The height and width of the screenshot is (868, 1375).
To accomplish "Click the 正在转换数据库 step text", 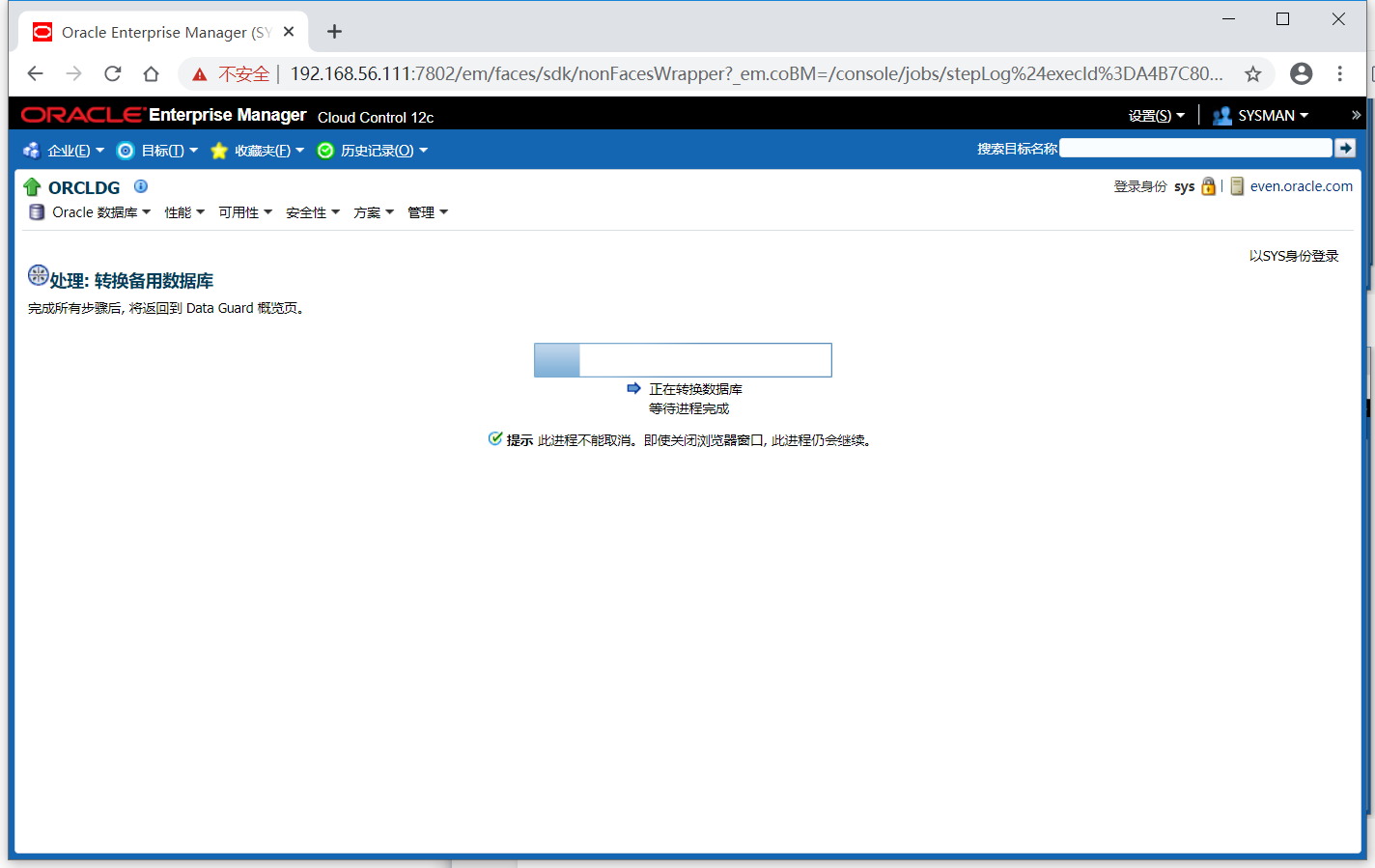I will click(x=695, y=389).
